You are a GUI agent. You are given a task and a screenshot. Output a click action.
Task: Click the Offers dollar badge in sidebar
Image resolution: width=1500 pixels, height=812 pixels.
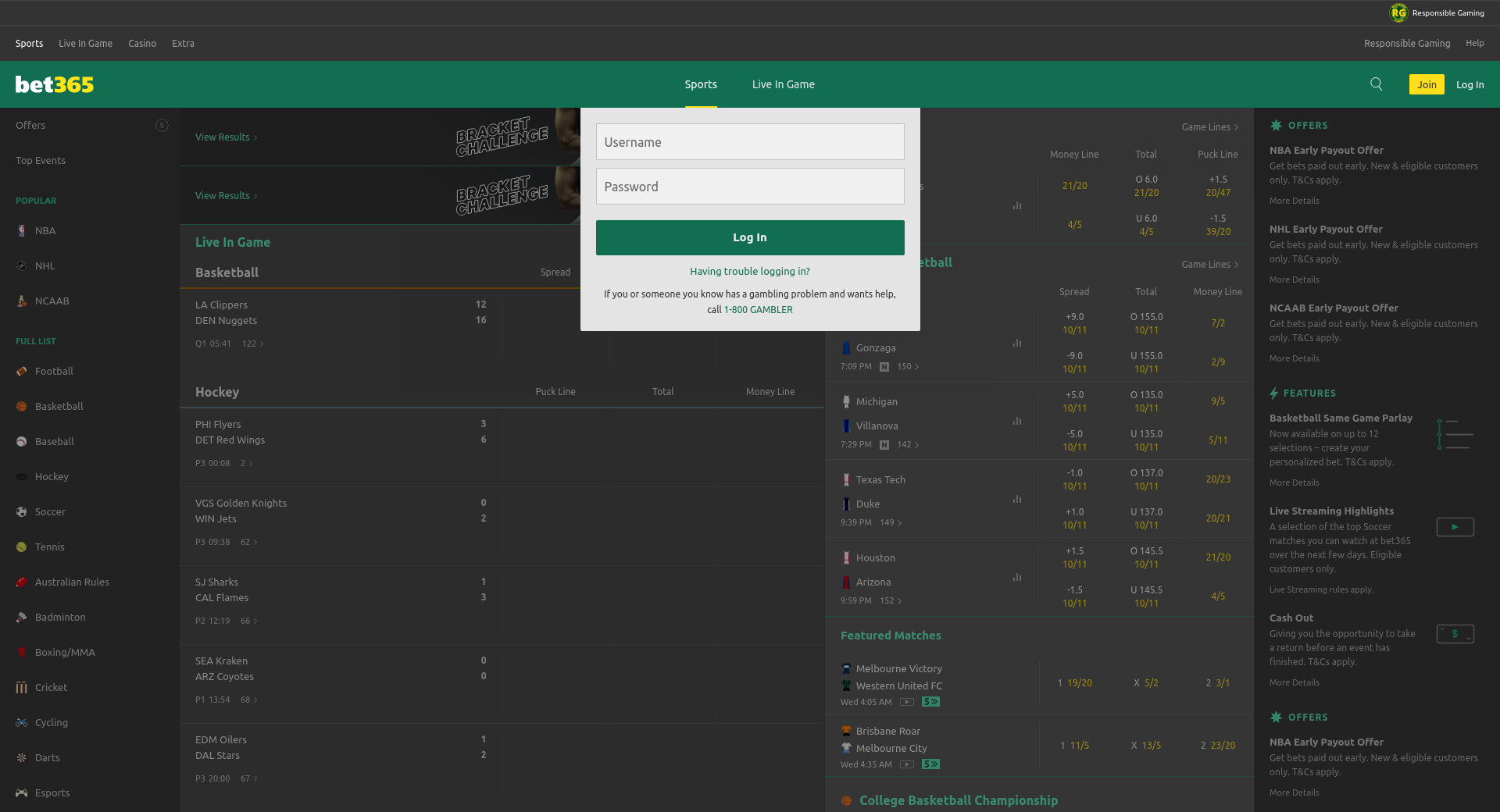tap(162, 125)
